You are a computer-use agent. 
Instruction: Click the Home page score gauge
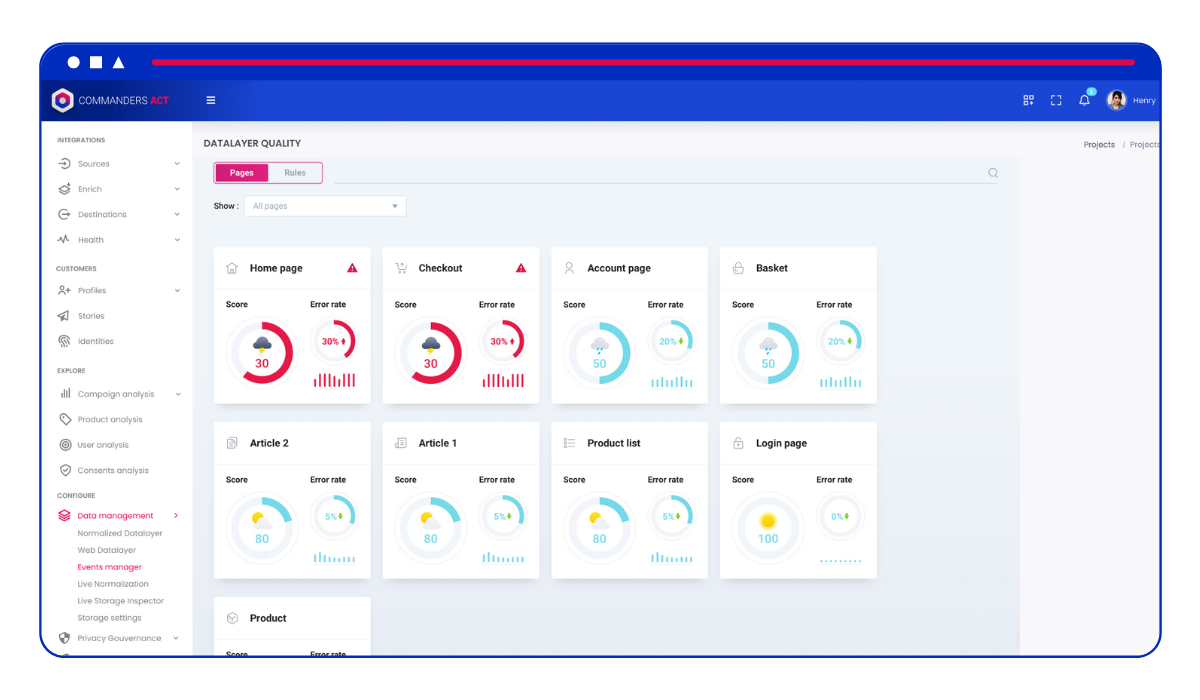click(x=262, y=352)
